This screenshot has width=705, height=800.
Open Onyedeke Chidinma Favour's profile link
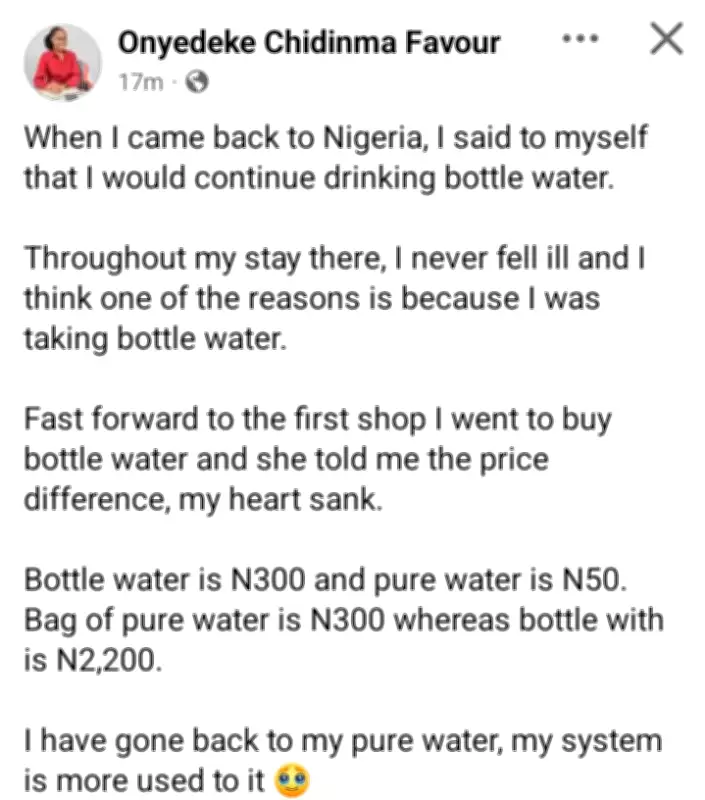click(x=308, y=42)
